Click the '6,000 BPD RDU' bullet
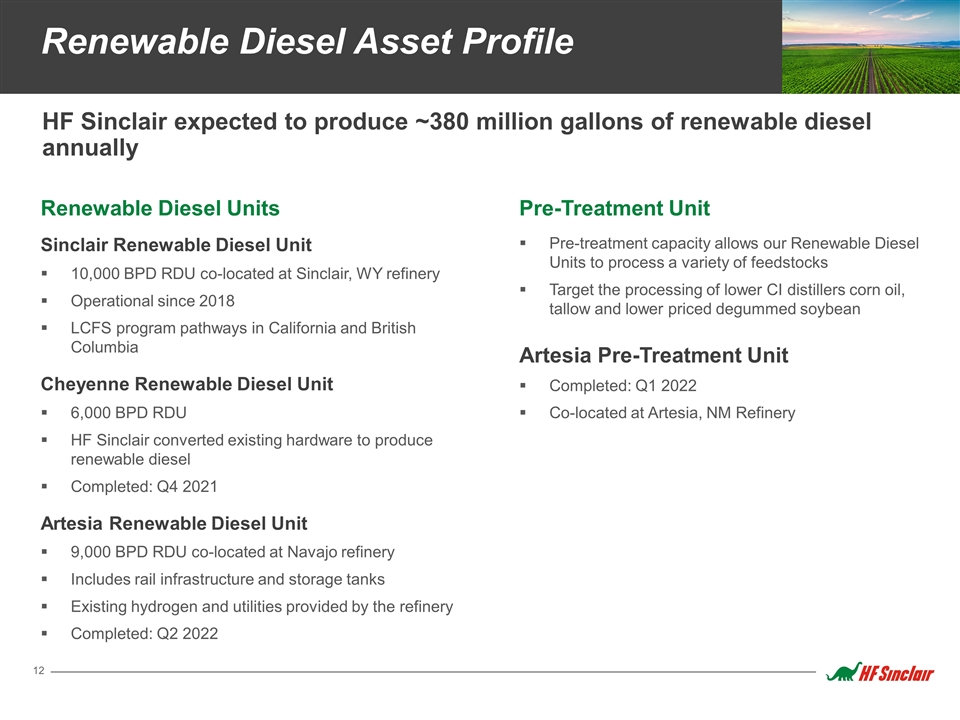The width and height of the screenshot is (960, 720). tap(129, 413)
